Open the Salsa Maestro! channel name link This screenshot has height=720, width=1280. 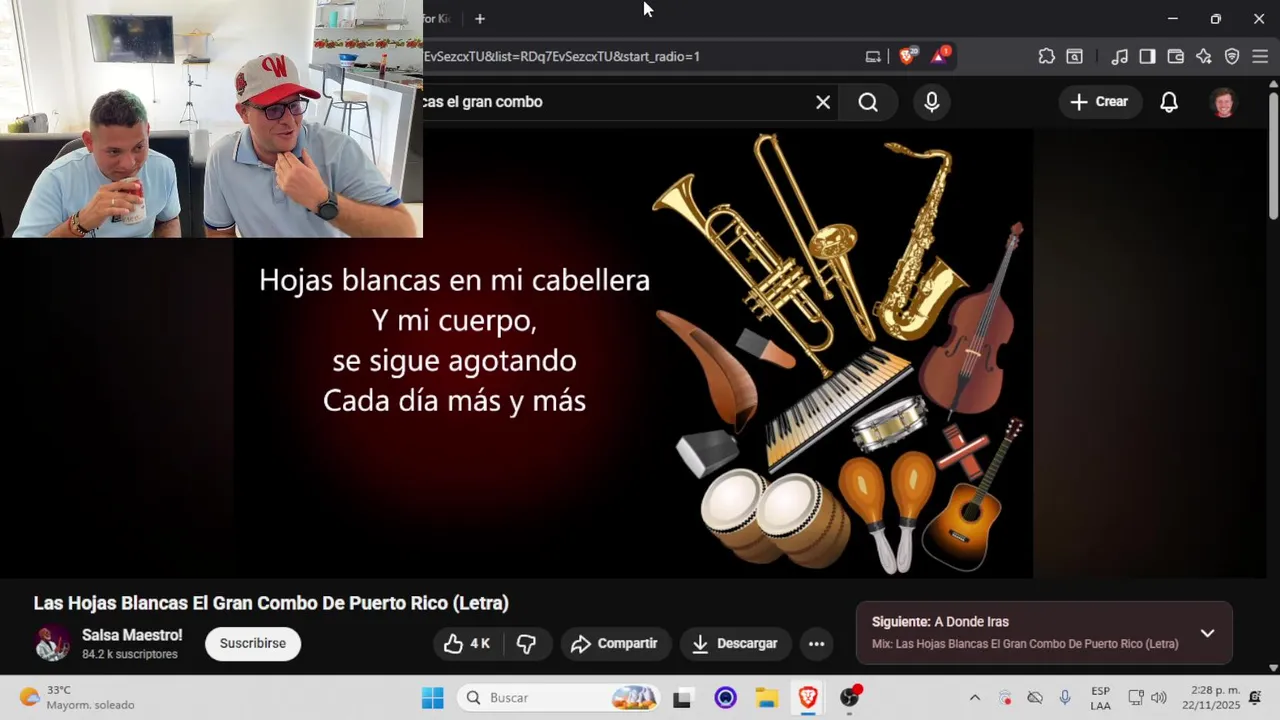point(132,635)
